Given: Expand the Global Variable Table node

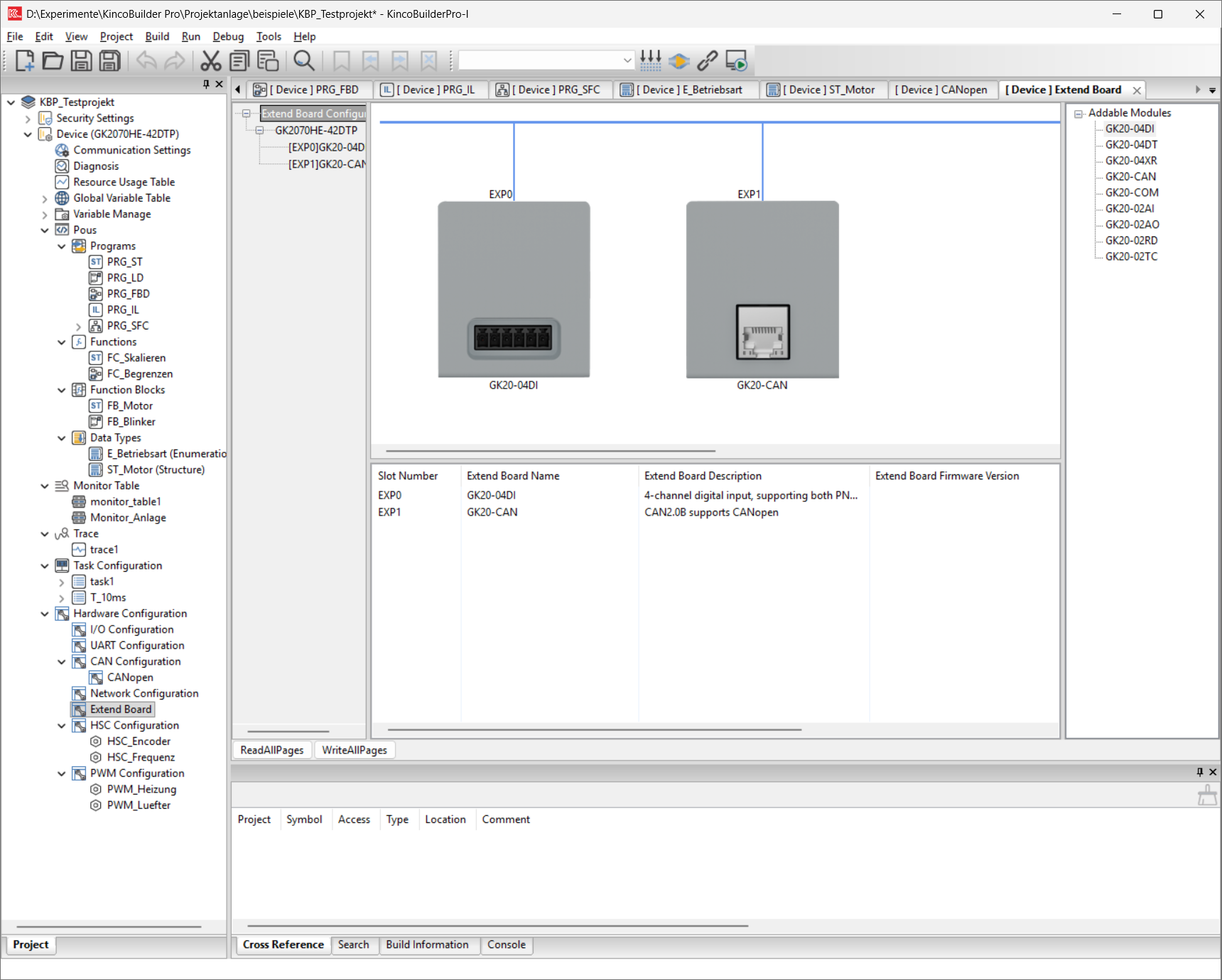Looking at the screenshot, I should [x=45, y=198].
